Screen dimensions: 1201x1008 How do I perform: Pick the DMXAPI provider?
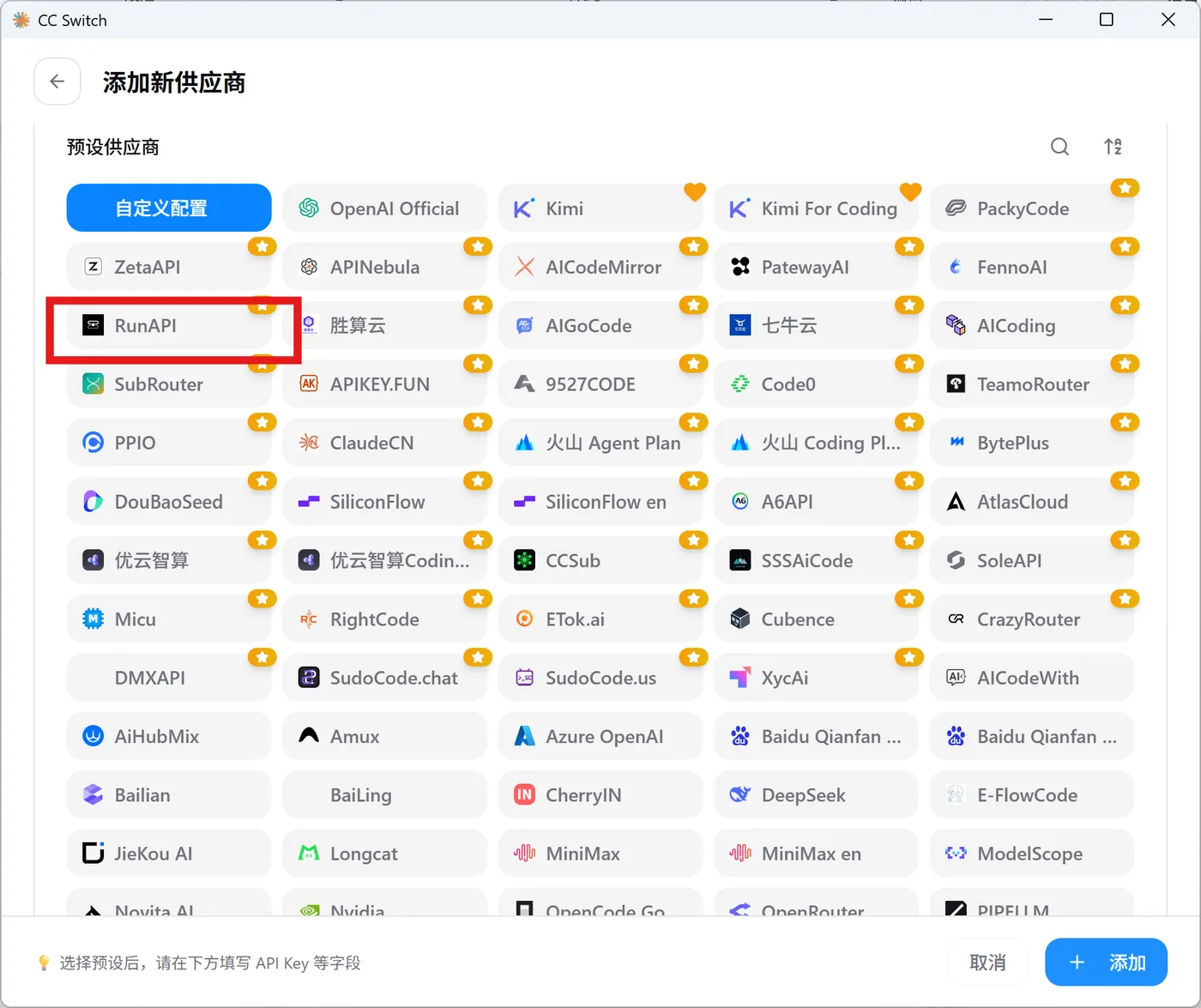pyautogui.click(x=169, y=677)
